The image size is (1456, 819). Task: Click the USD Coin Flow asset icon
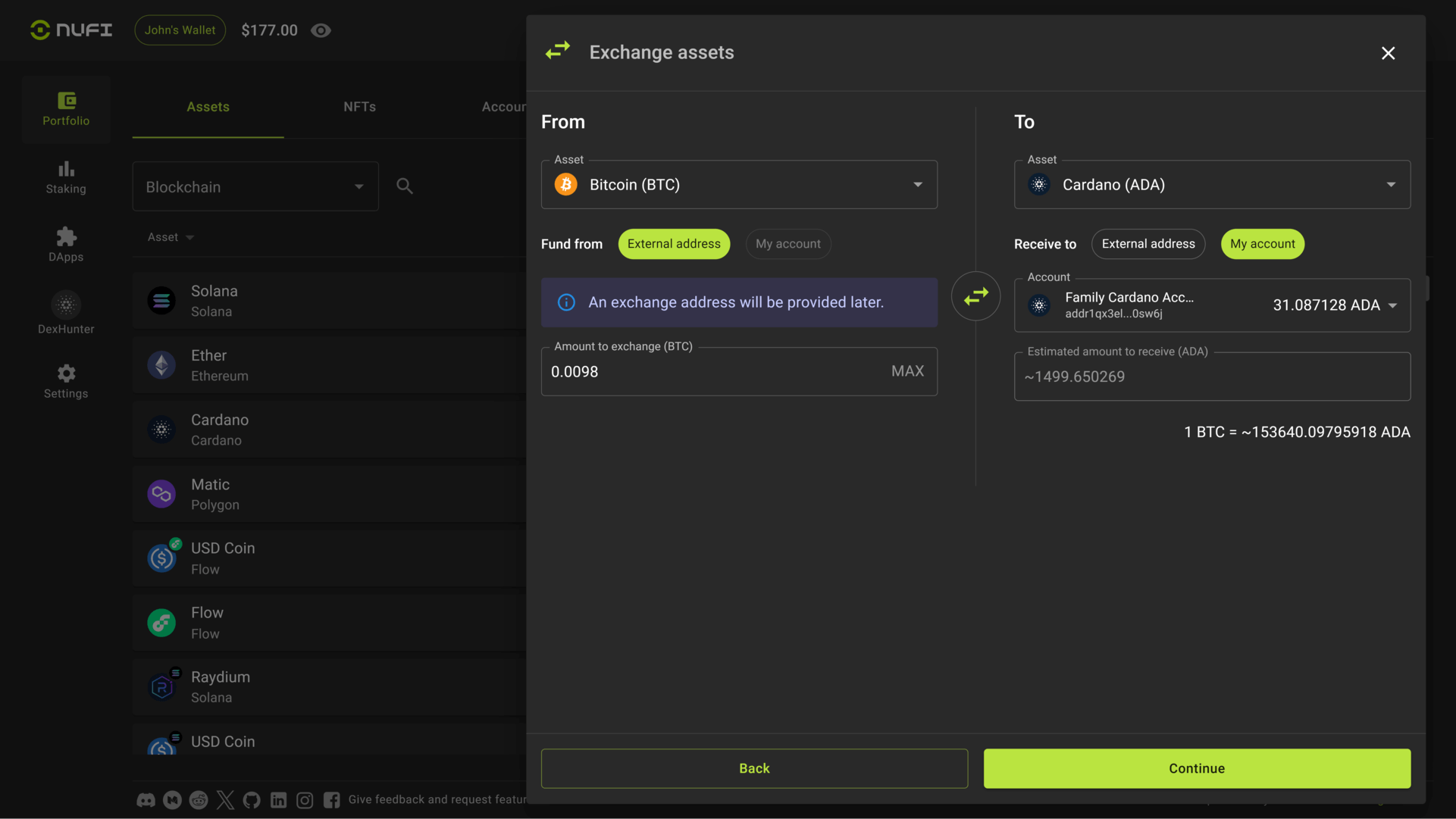161,558
